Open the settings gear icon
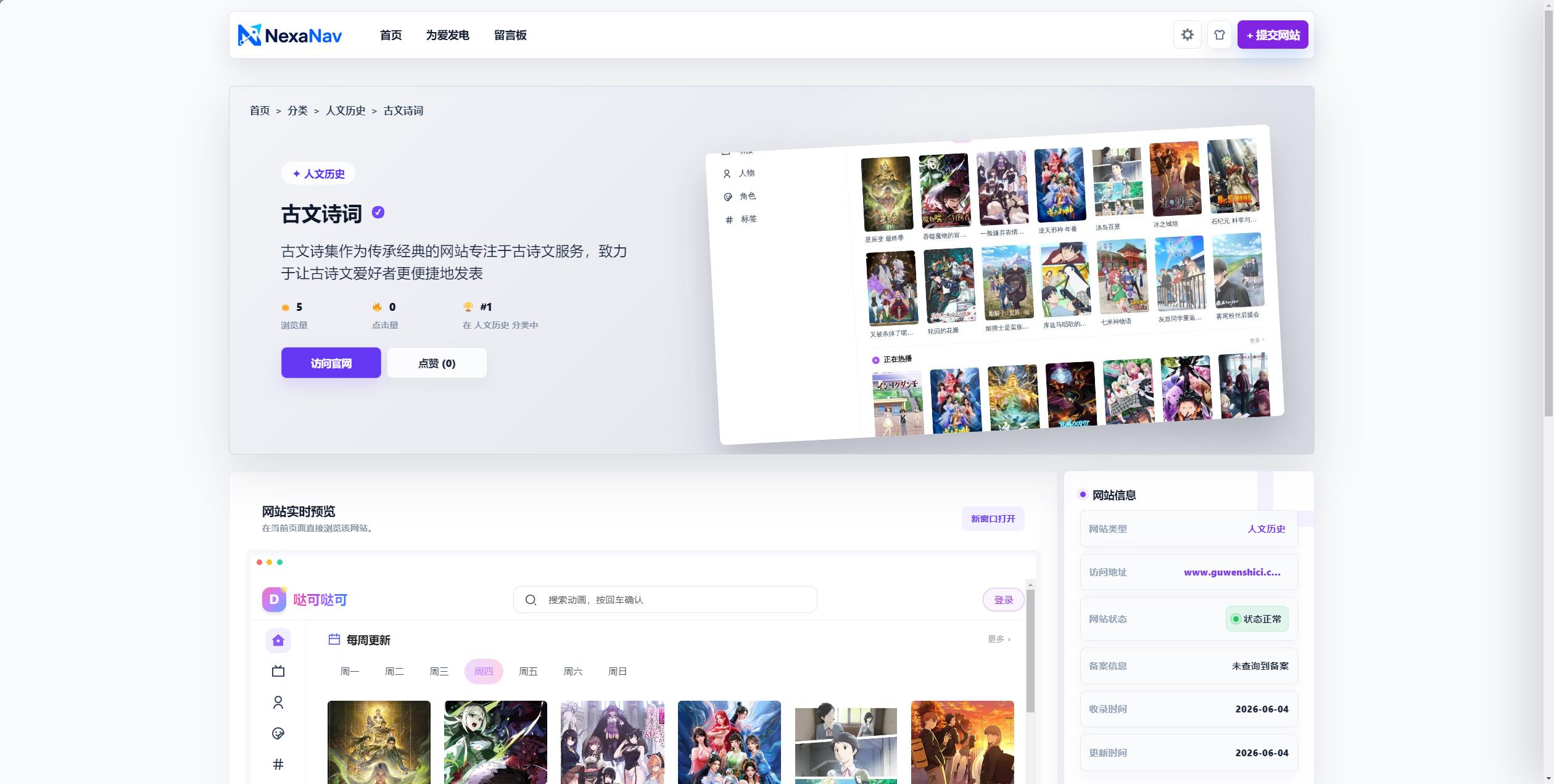This screenshot has height=784, width=1554. click(1187, 35)
